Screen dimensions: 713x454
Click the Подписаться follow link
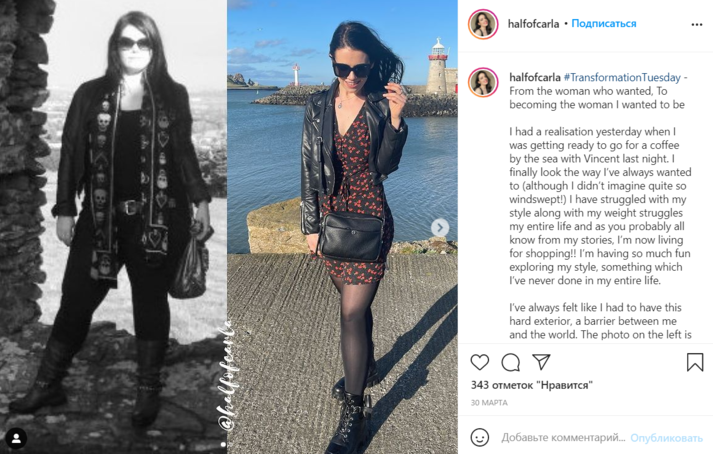(x=603, y=24)
